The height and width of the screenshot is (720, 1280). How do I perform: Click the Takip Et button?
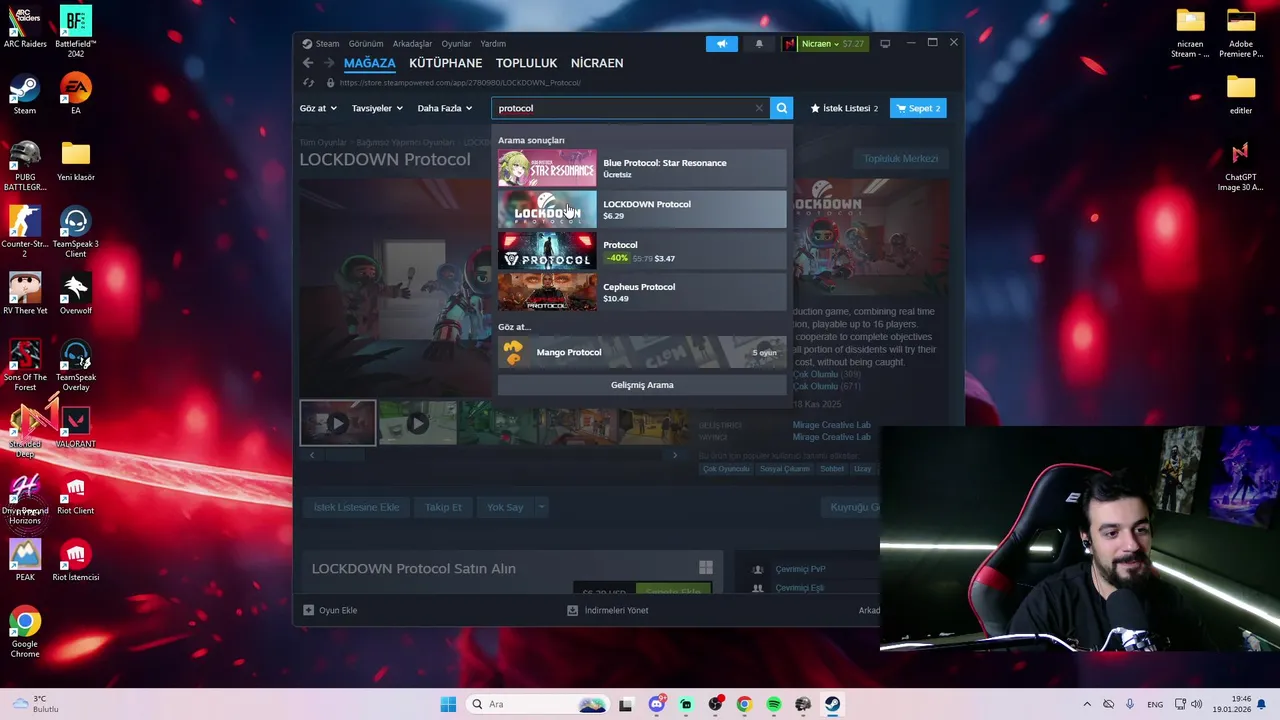pyautogui.click(x=443, y=507)
